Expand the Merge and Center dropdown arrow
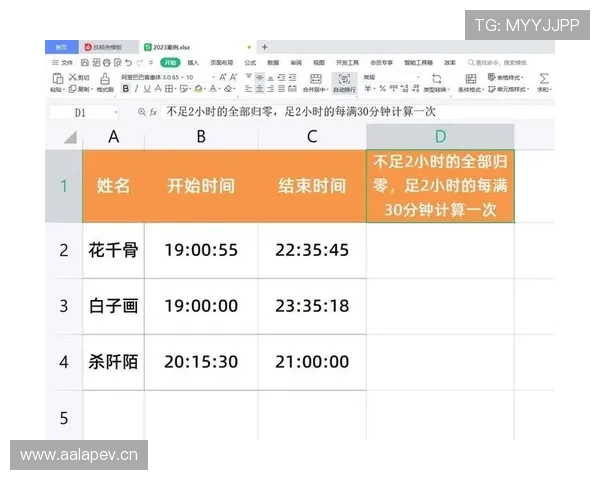Image resolution: width=600 pixels, height=480 pixels. click(328, 90)
